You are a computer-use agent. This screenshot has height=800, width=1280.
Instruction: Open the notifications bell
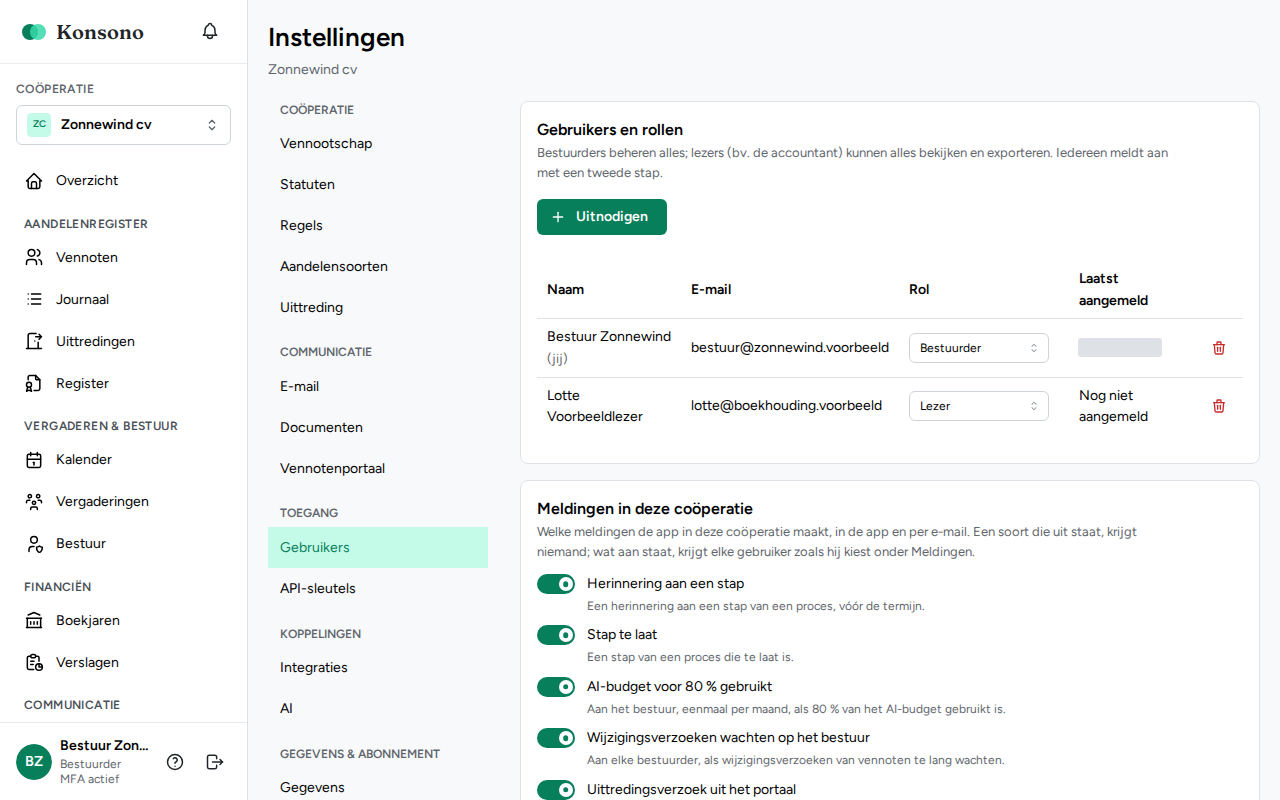pyautogui.click(x=210, y=31)
